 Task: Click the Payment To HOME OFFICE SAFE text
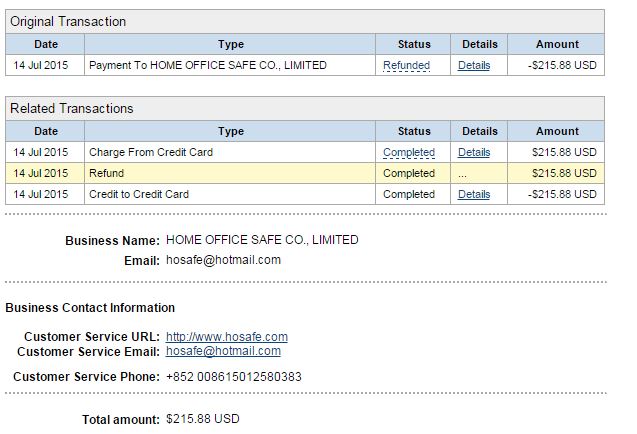click(x=207, y=66)
